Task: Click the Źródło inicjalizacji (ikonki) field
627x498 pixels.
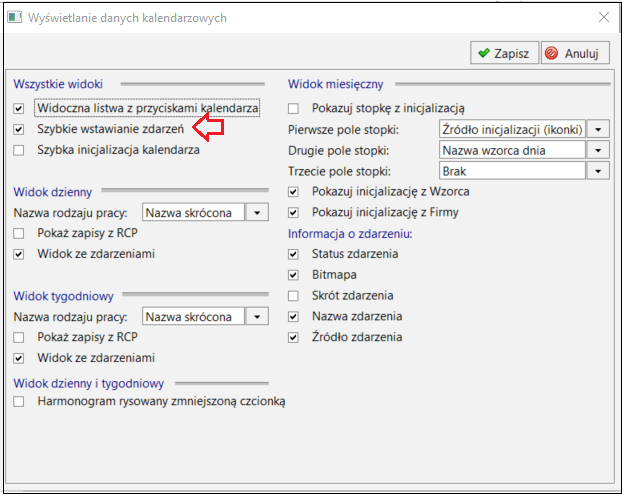Action: click(512, 129)
